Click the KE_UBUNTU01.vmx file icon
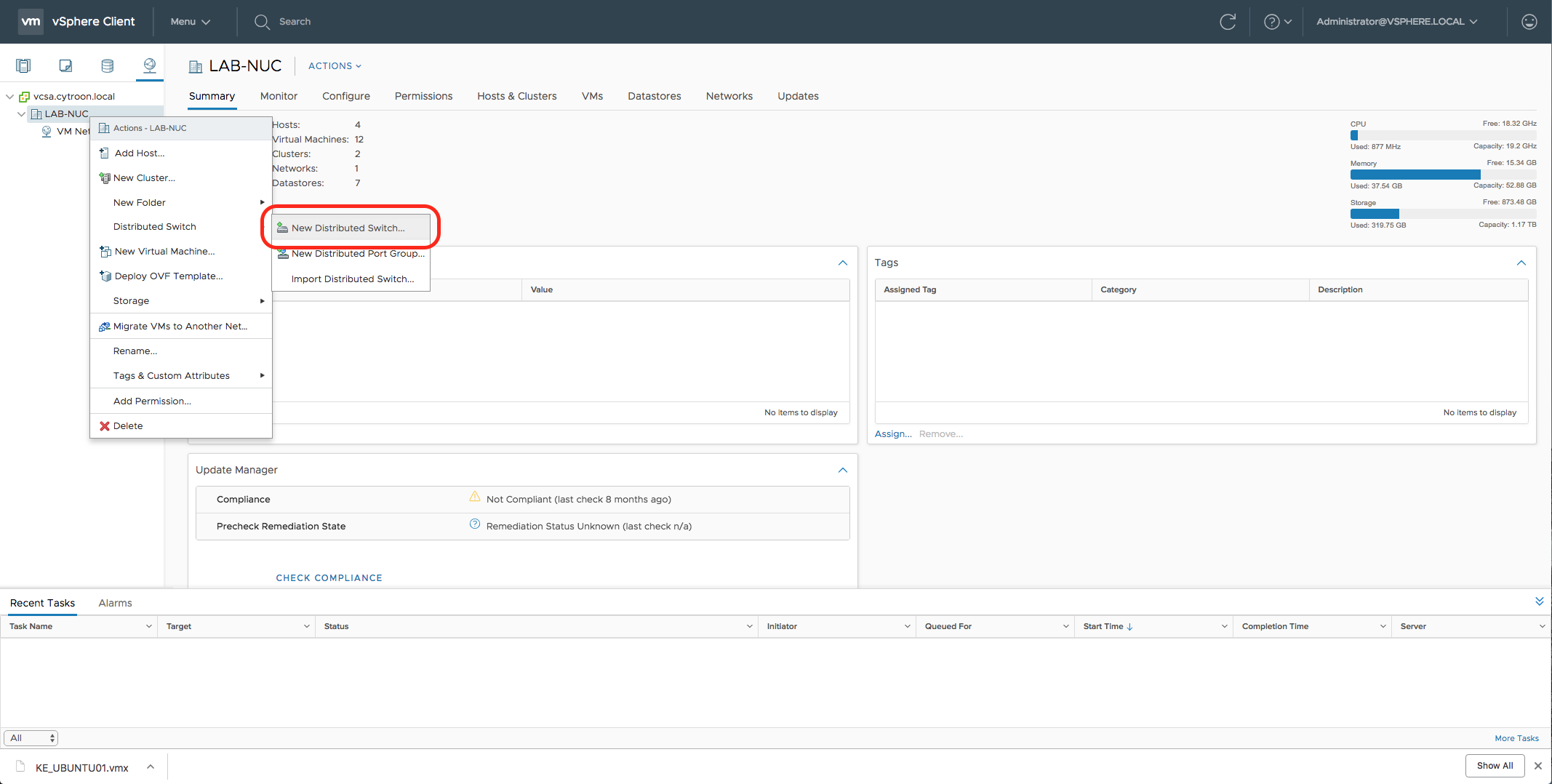 [x=20, y=766]
